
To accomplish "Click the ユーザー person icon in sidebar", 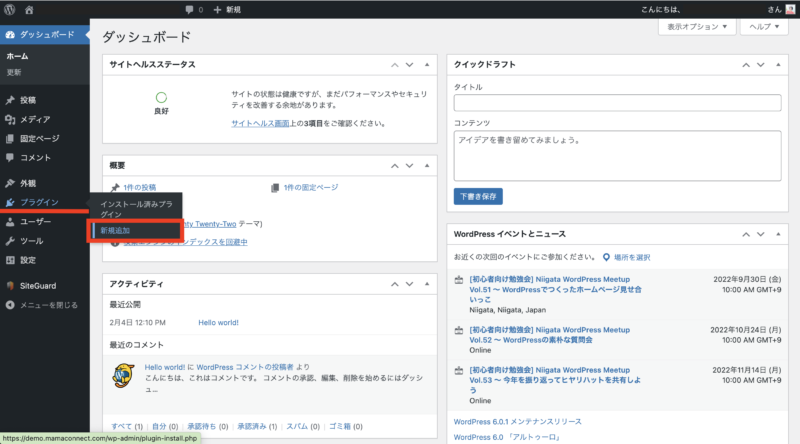I will tap(10, 222).
